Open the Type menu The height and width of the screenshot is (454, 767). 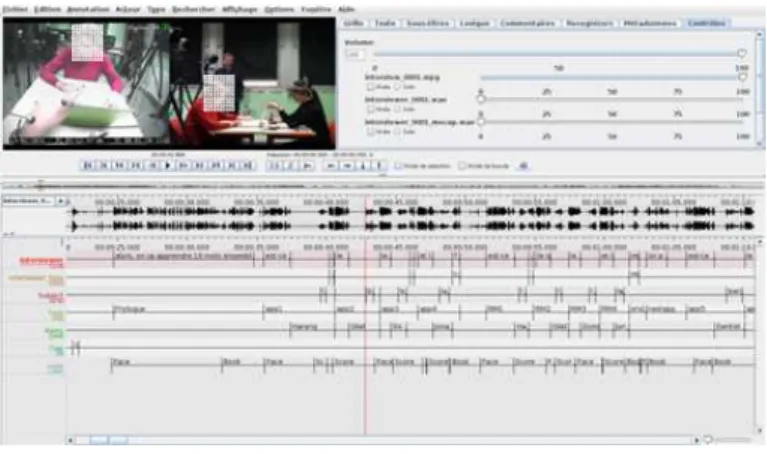[x=157, y=9]
